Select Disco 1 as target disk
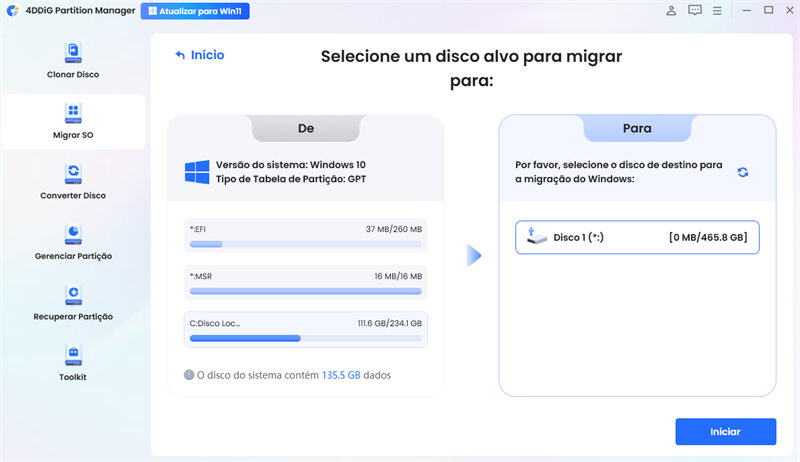Viewport: 800px width, 462px height. click(x=637, y=237)
